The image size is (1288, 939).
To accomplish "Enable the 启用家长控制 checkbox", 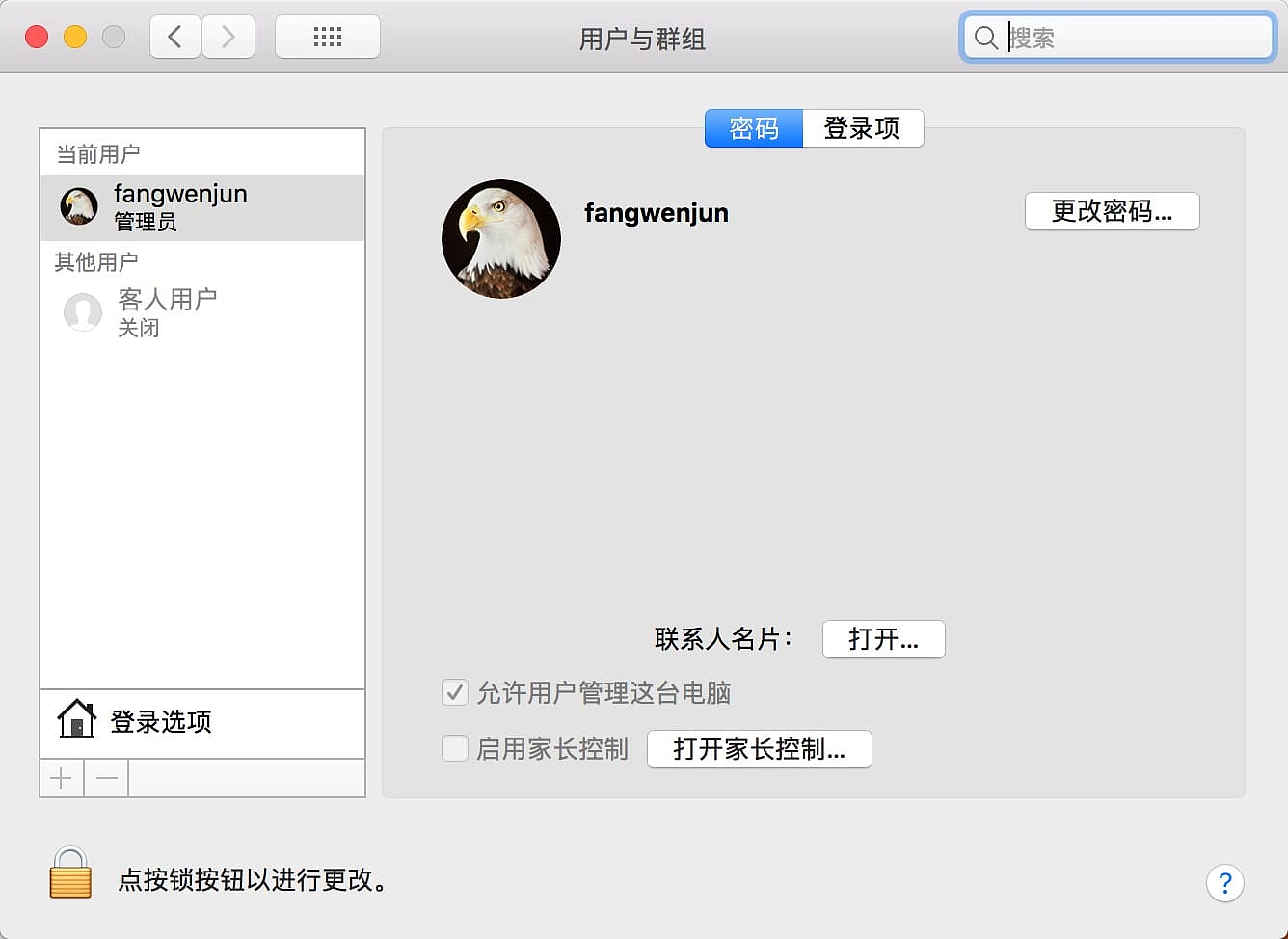I will coord(455,748).
